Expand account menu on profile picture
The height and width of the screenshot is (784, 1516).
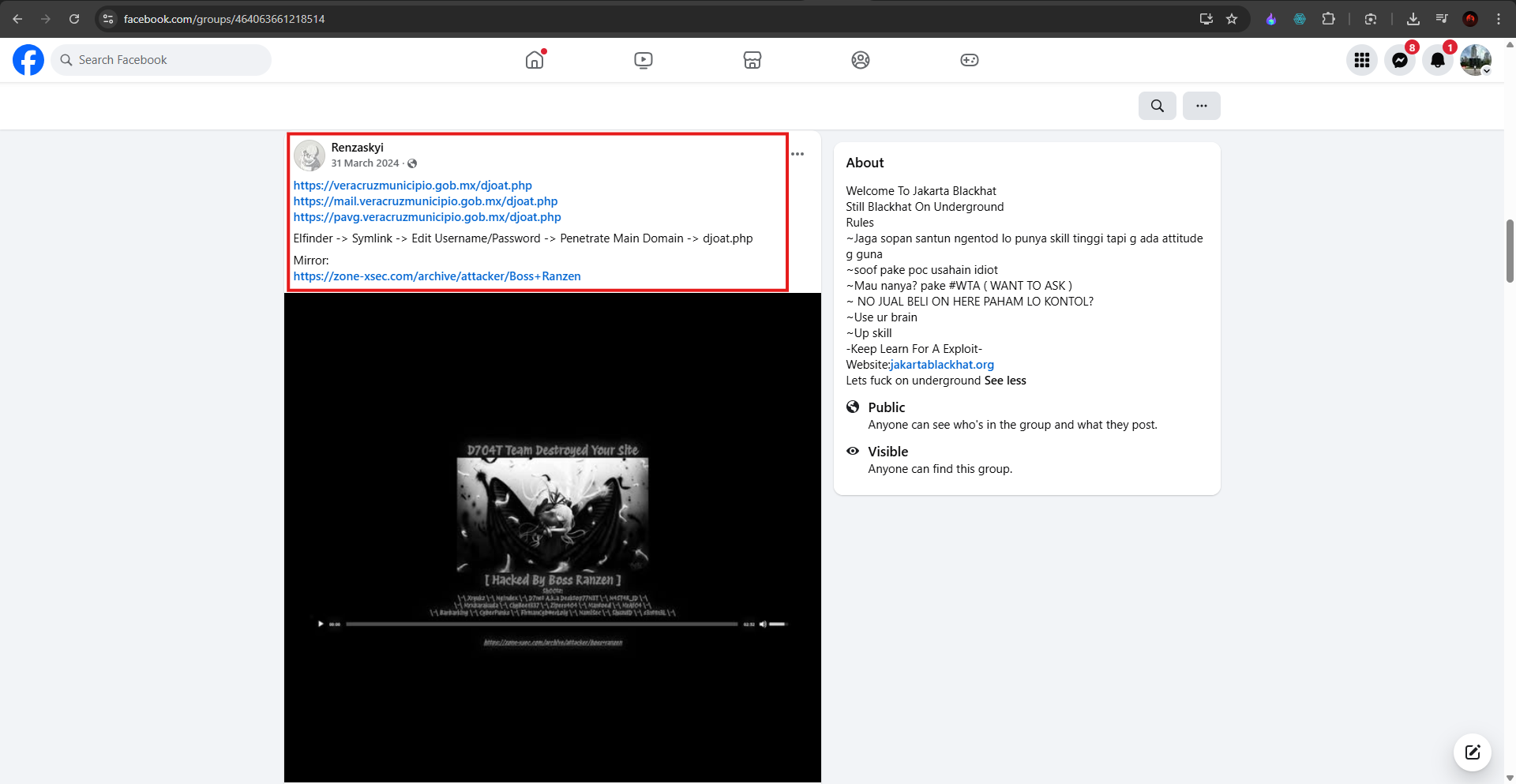[x=1476, y=60]
